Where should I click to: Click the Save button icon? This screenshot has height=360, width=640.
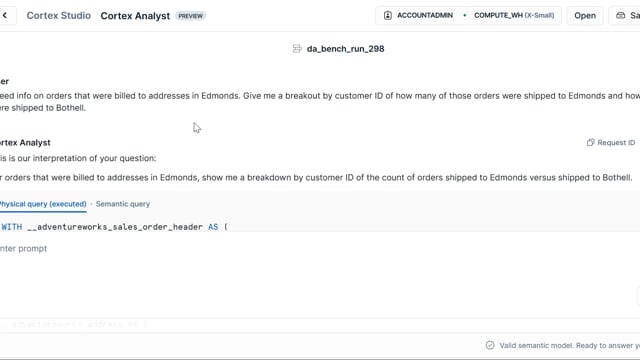point(620,16)
